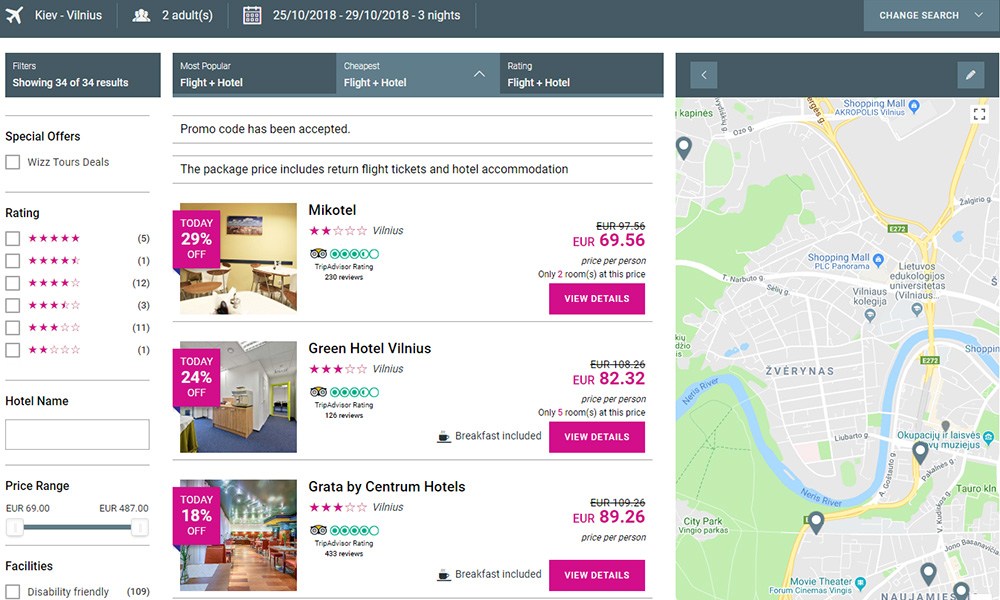Switch to Most Popular Flight + Hotel tab
Screen dimensions: 1000x600
pyautogui.click(x=254, y=75)
